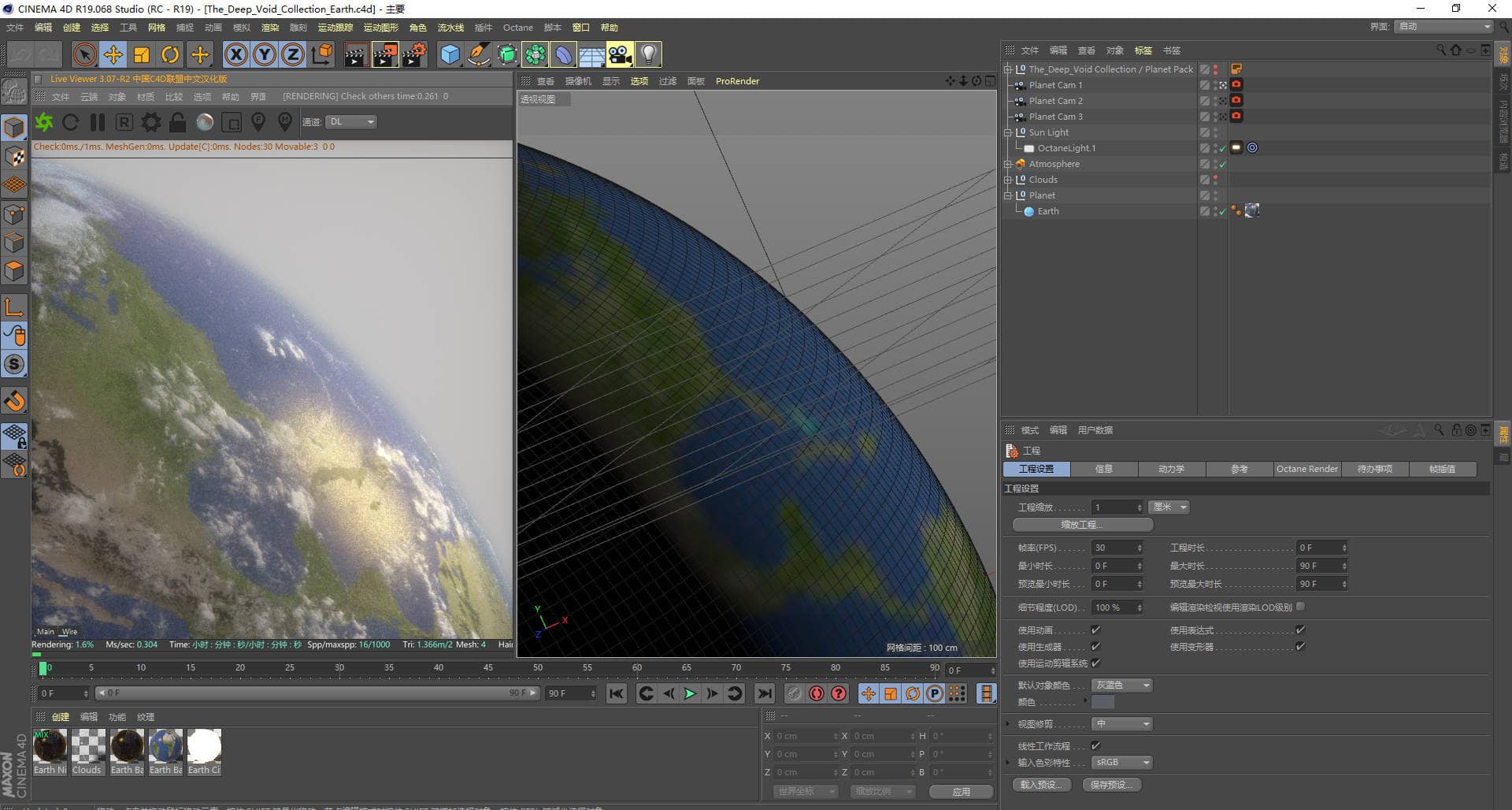The width and height of the screenshot is (1512, 810).
Task: Add a Cube primitive object
Action: [x=450, y=54]
